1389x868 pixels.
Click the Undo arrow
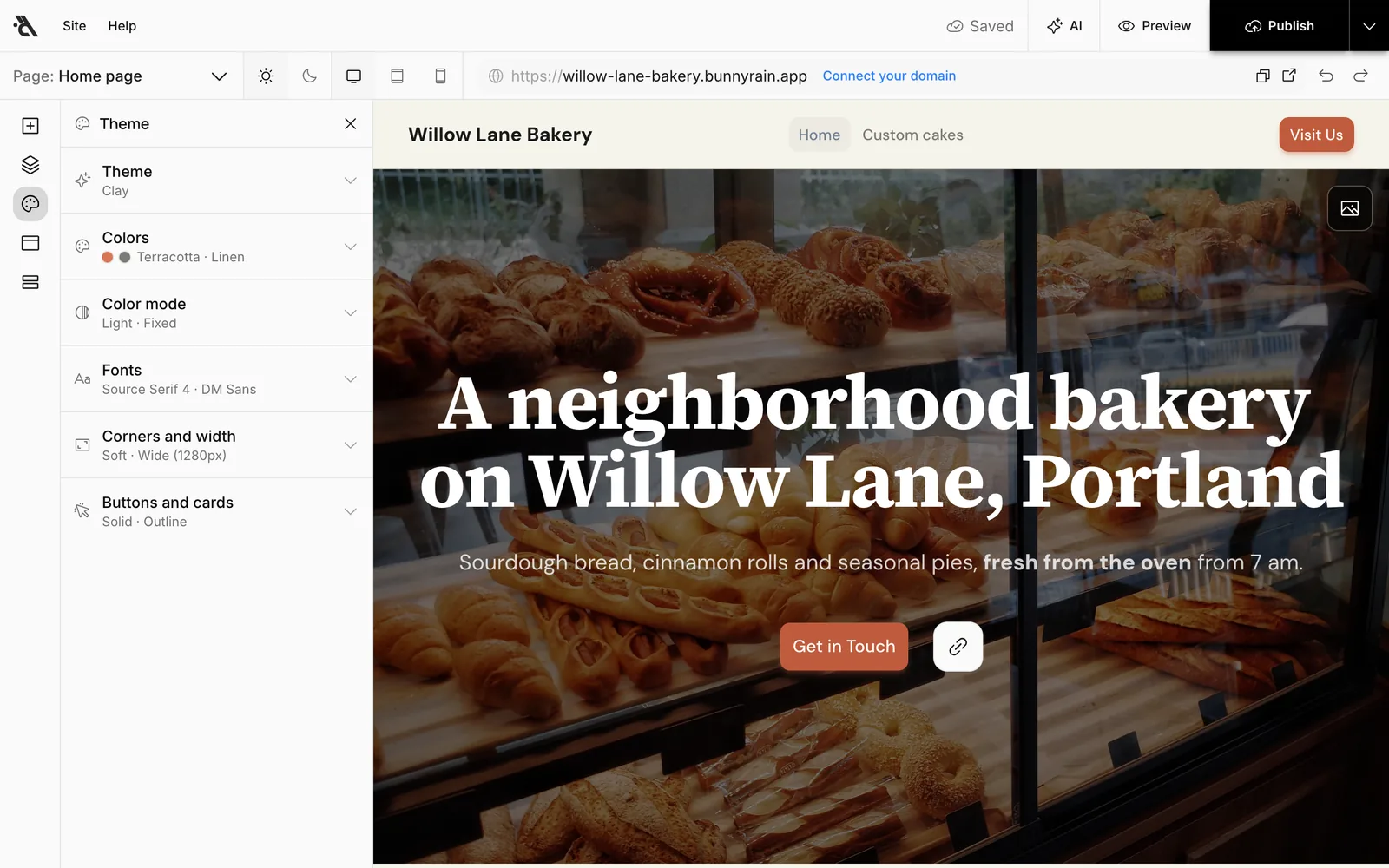point(1326,76)
